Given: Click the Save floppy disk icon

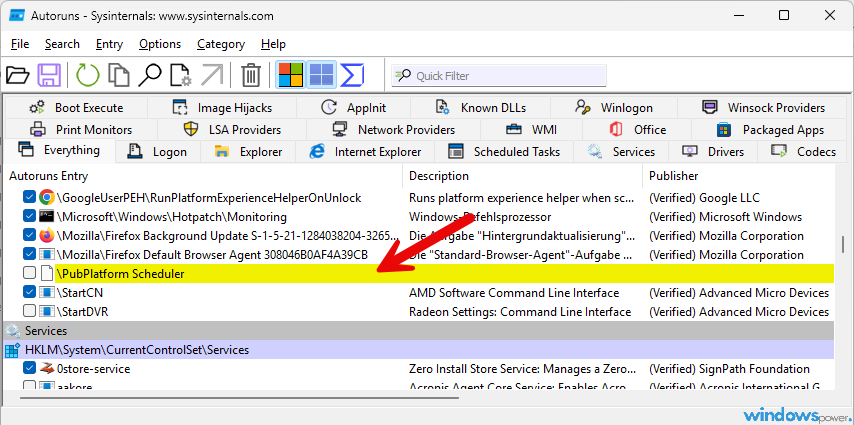Looking at the screenshot, I should (x=49, y=75).
